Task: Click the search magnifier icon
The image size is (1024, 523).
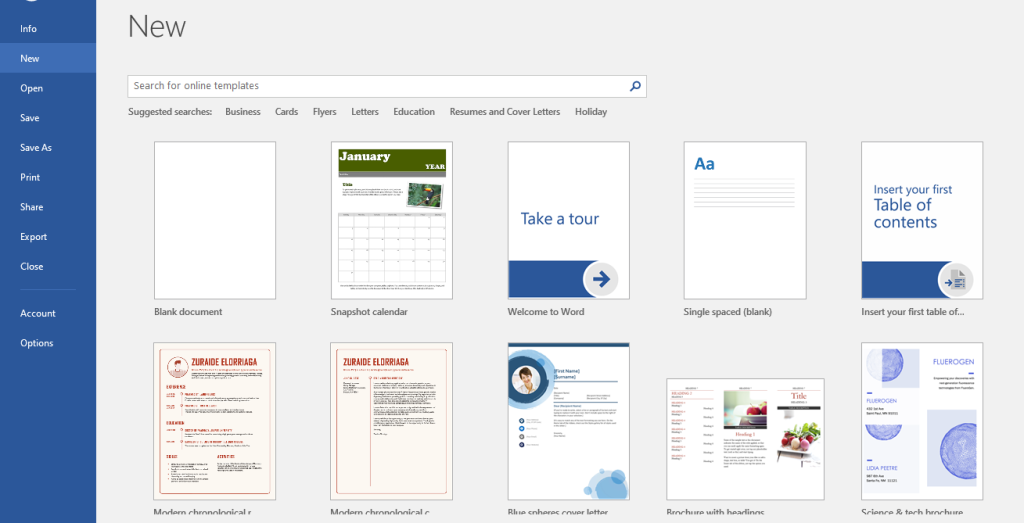Action: pos(635,87)
